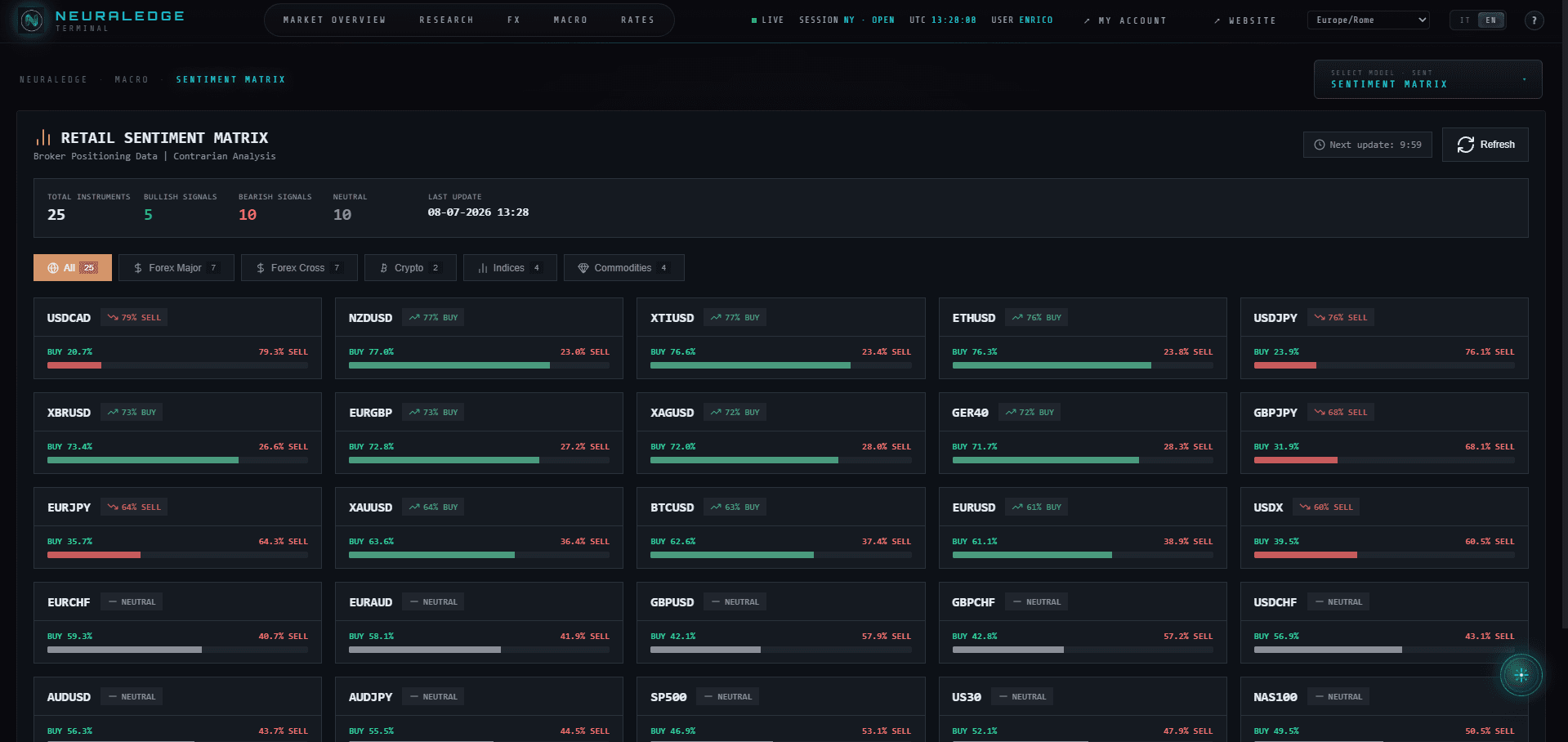Click the bars icon on Indices filter
Screen dimensions: 1568x742
483,268
